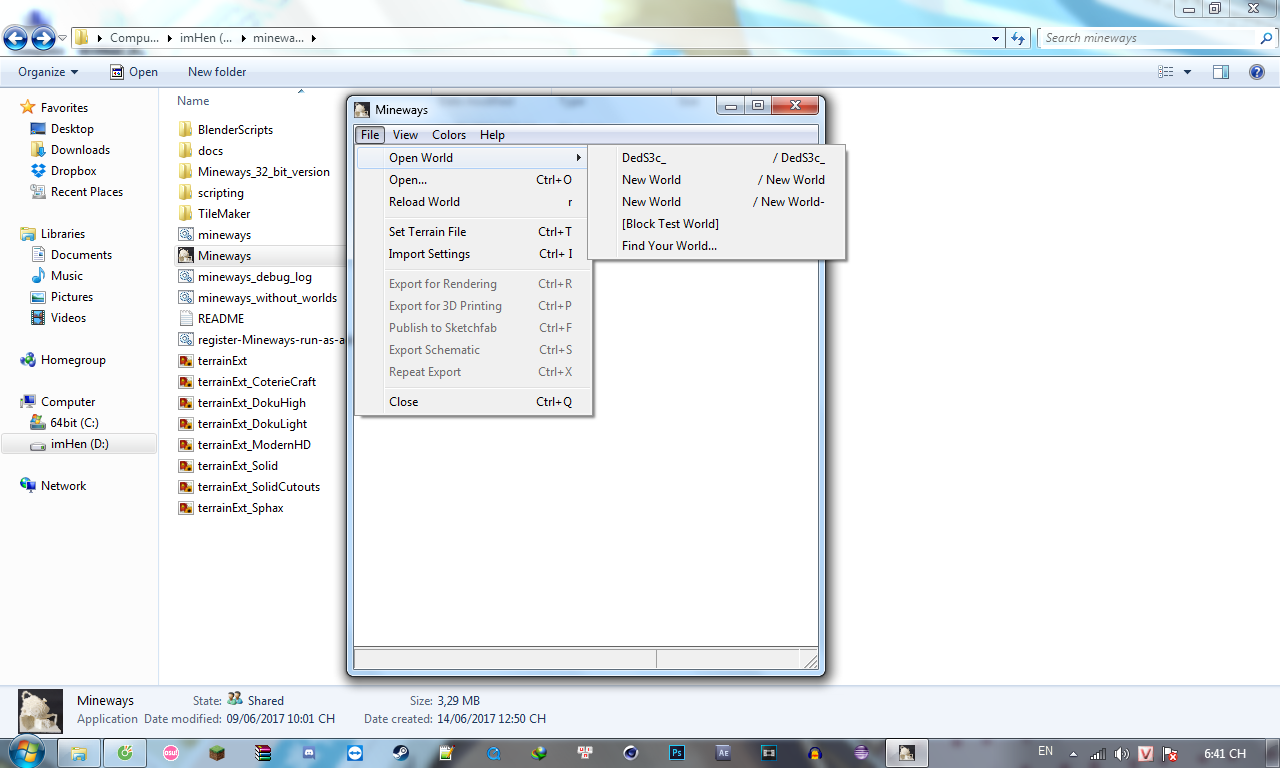The width and height of the screenshot is (1280, 768).
Task: Click the Explorer Back arrow button
Action: click(x=16, y=39)
